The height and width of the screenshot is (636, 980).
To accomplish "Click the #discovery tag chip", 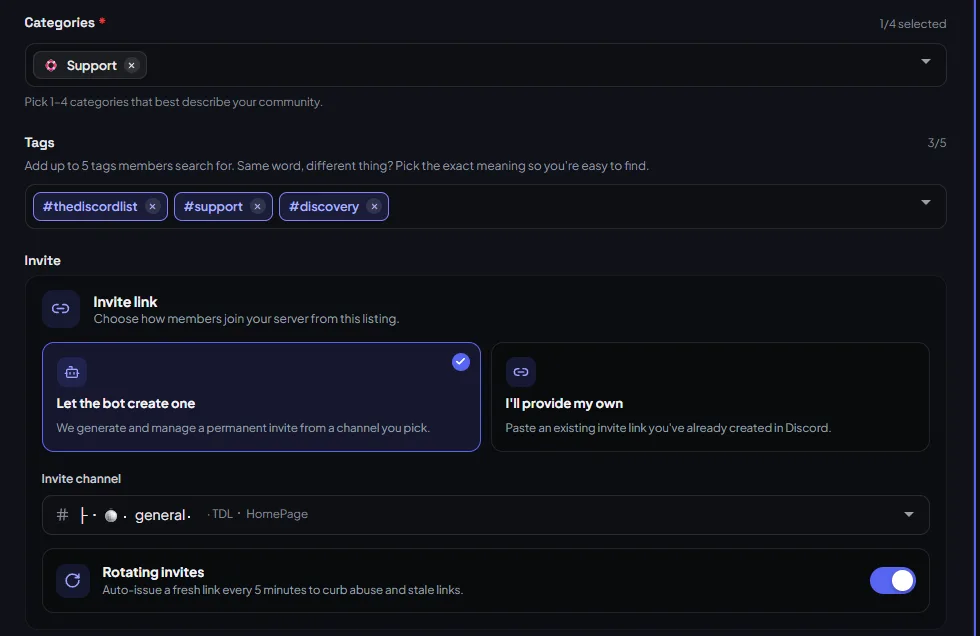I will pyautogui.click(x=334, y=207).
